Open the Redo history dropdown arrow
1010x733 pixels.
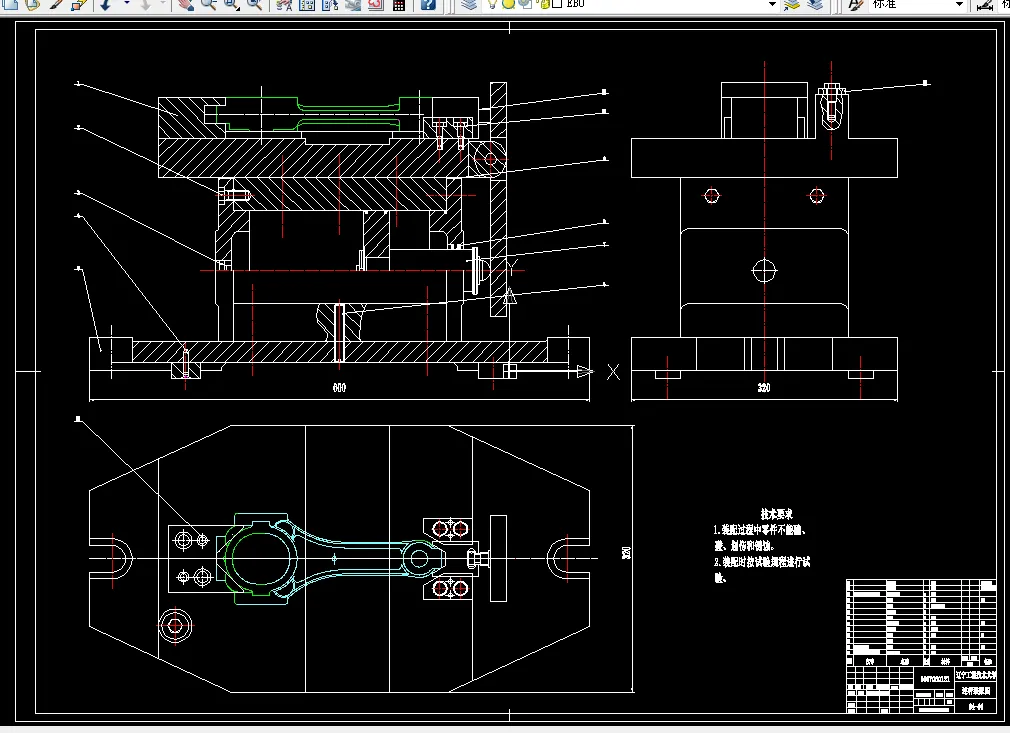(x=163, y=5)
